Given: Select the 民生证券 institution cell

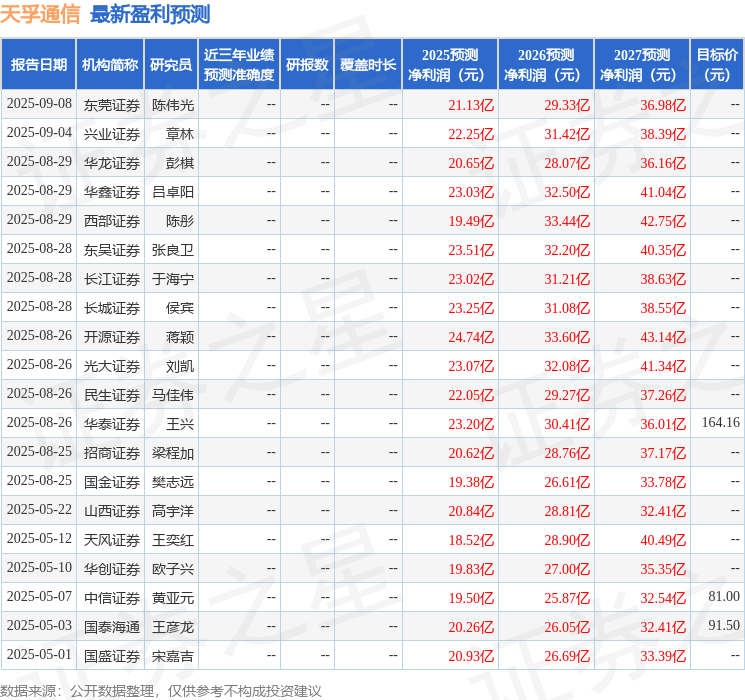Looking at the screenshot, I should click(x=112, y=395).
